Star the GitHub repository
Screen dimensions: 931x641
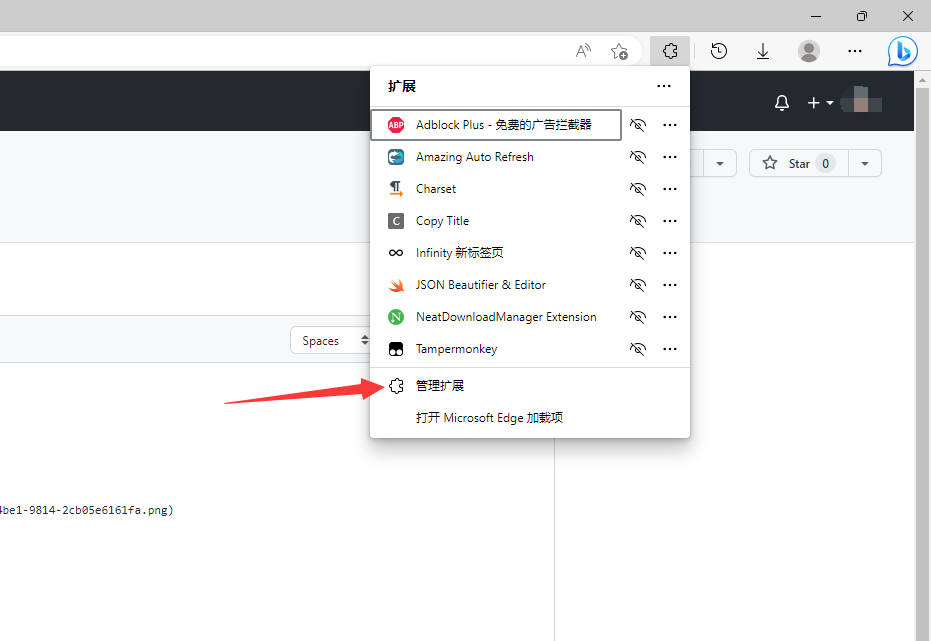[799, 163]
